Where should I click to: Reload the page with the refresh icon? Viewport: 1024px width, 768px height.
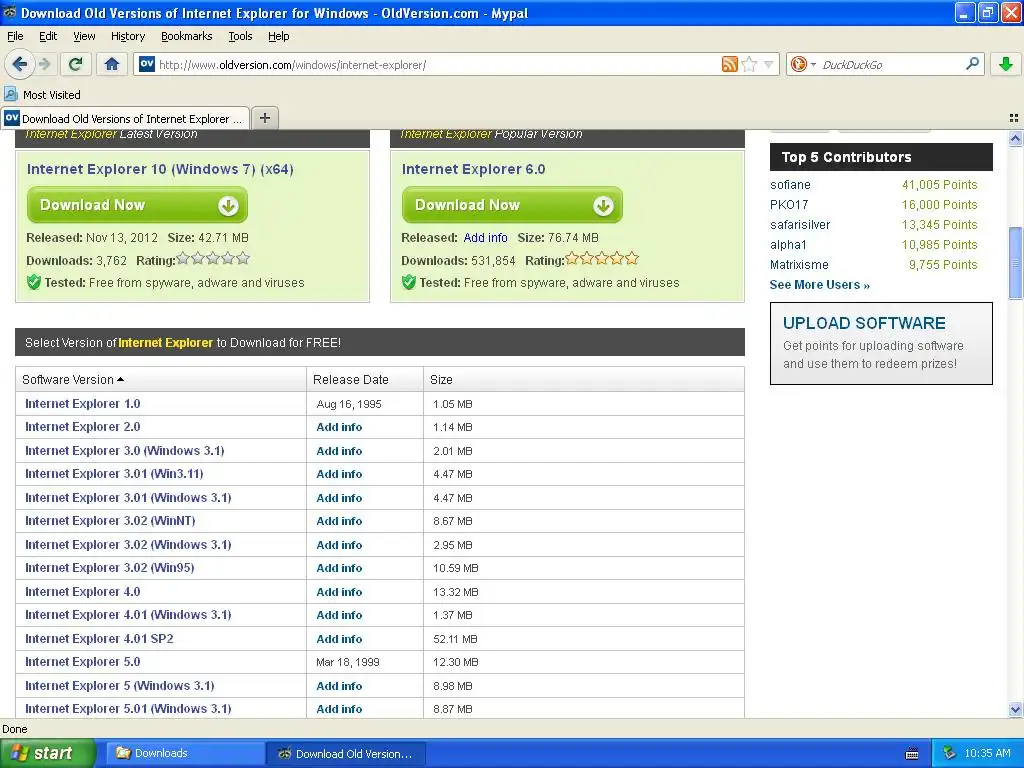[76, 64]
